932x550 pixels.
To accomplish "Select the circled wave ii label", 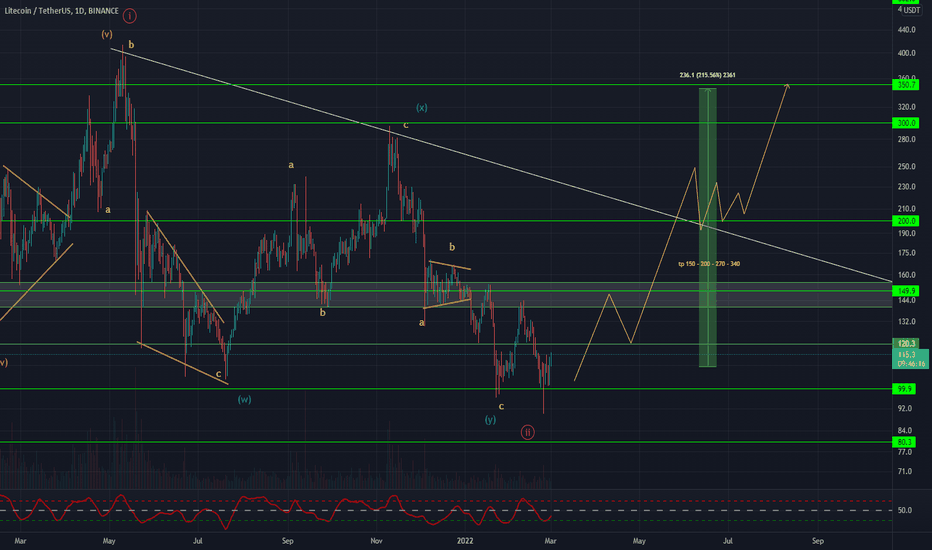I will [x=527, y=432].
